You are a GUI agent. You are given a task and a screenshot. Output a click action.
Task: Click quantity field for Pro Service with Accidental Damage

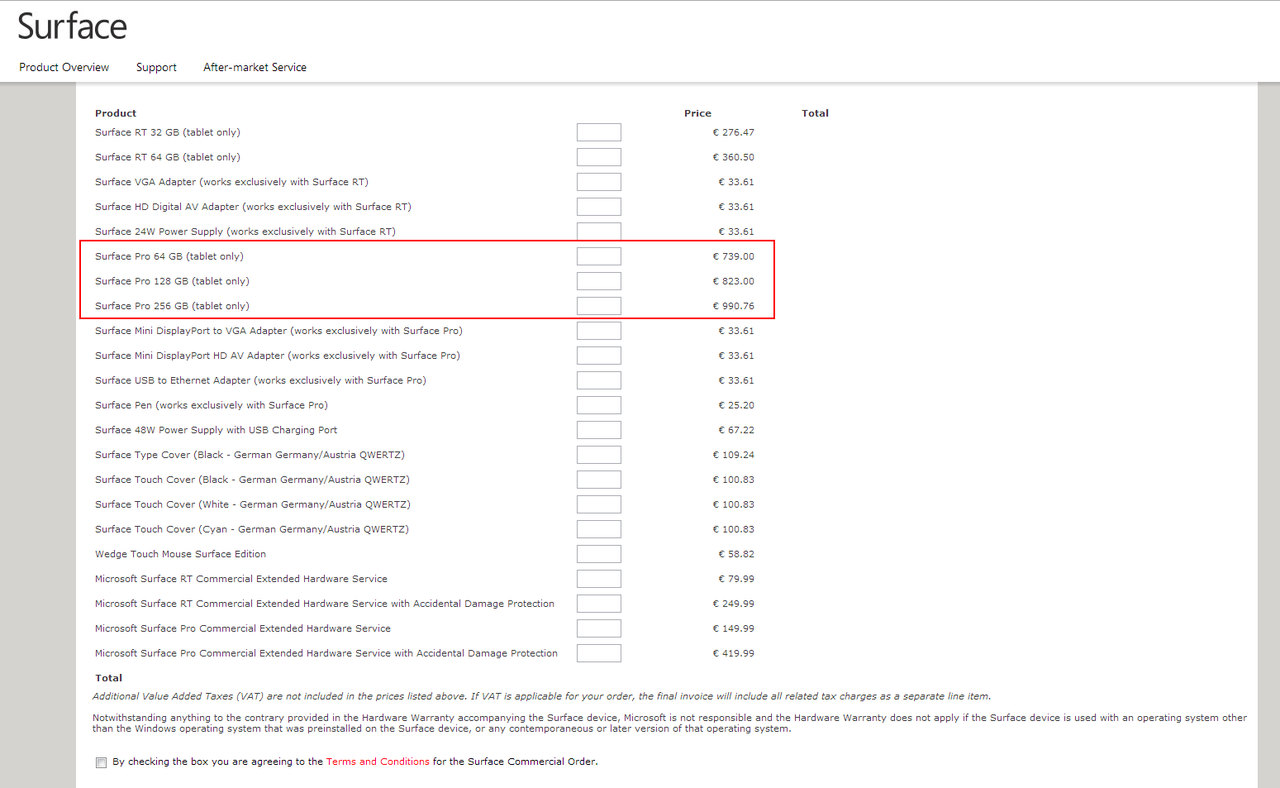click(599, 653)
